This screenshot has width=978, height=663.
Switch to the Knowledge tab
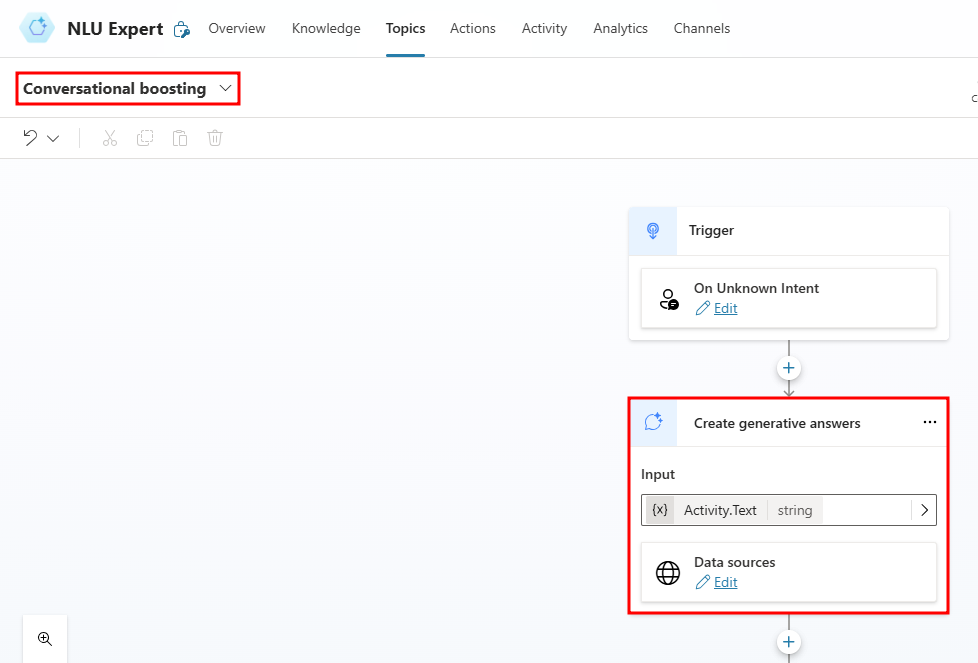point(325,28)
